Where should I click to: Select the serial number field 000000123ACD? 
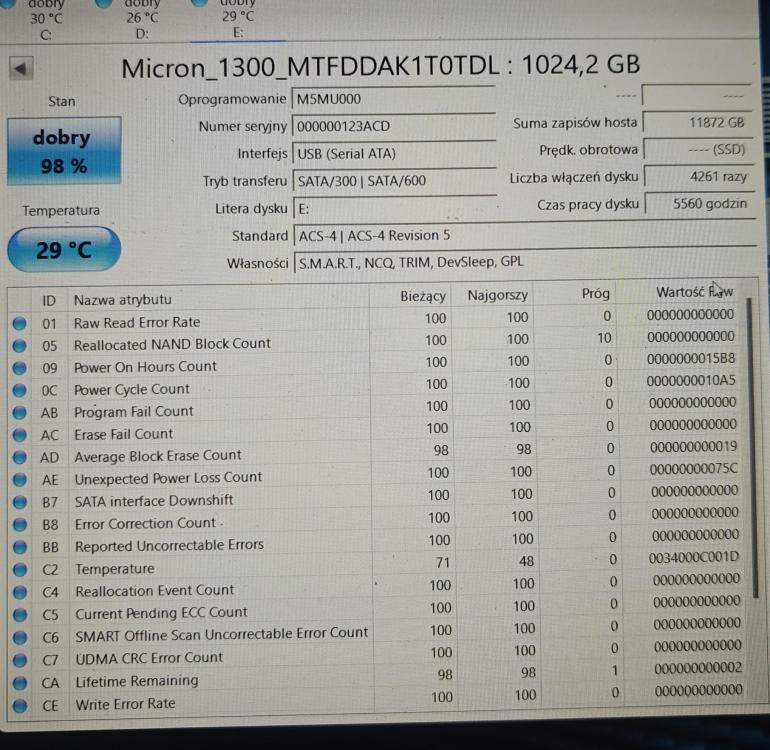tap(393, 126)
